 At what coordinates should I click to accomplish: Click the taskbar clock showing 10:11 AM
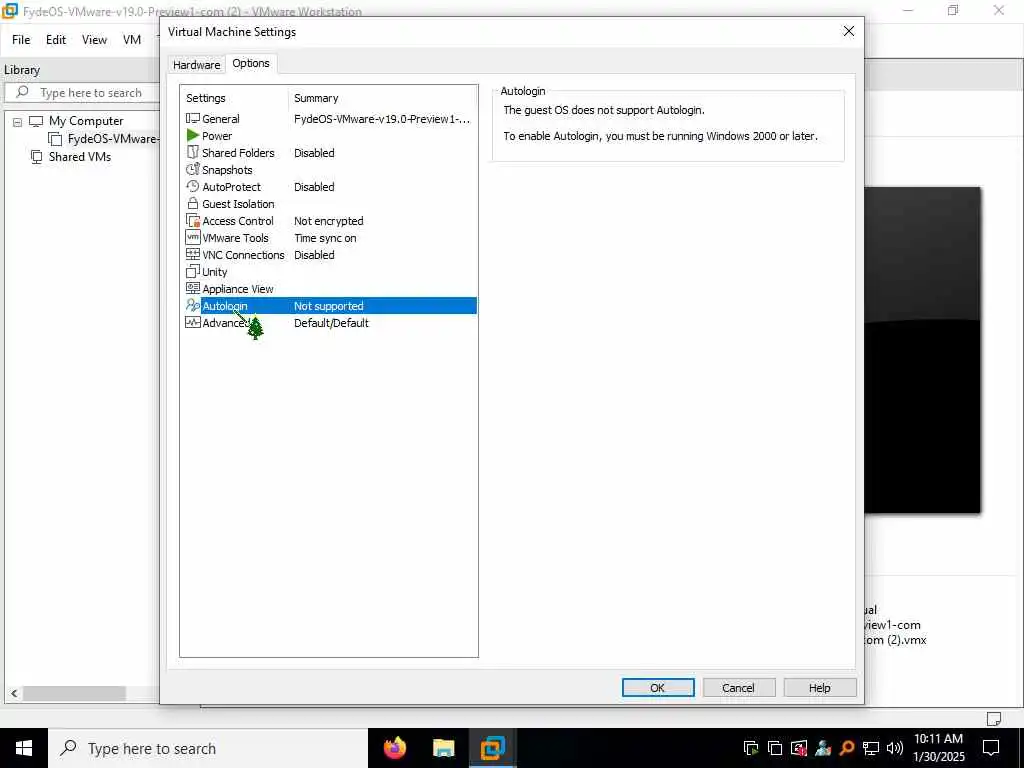pos(938,748)
